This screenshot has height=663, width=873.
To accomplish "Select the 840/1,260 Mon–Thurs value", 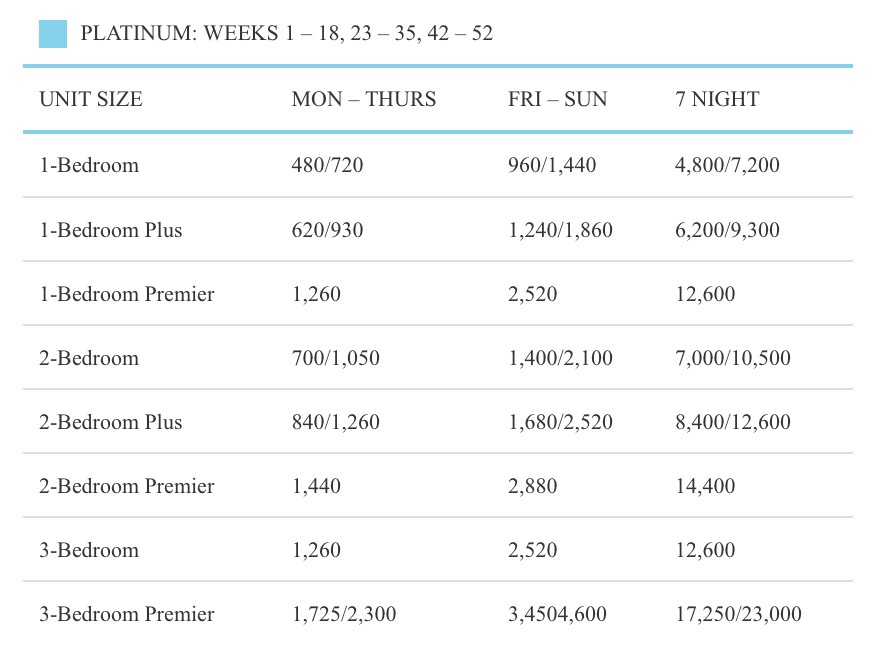I will (x=335, y=422).
